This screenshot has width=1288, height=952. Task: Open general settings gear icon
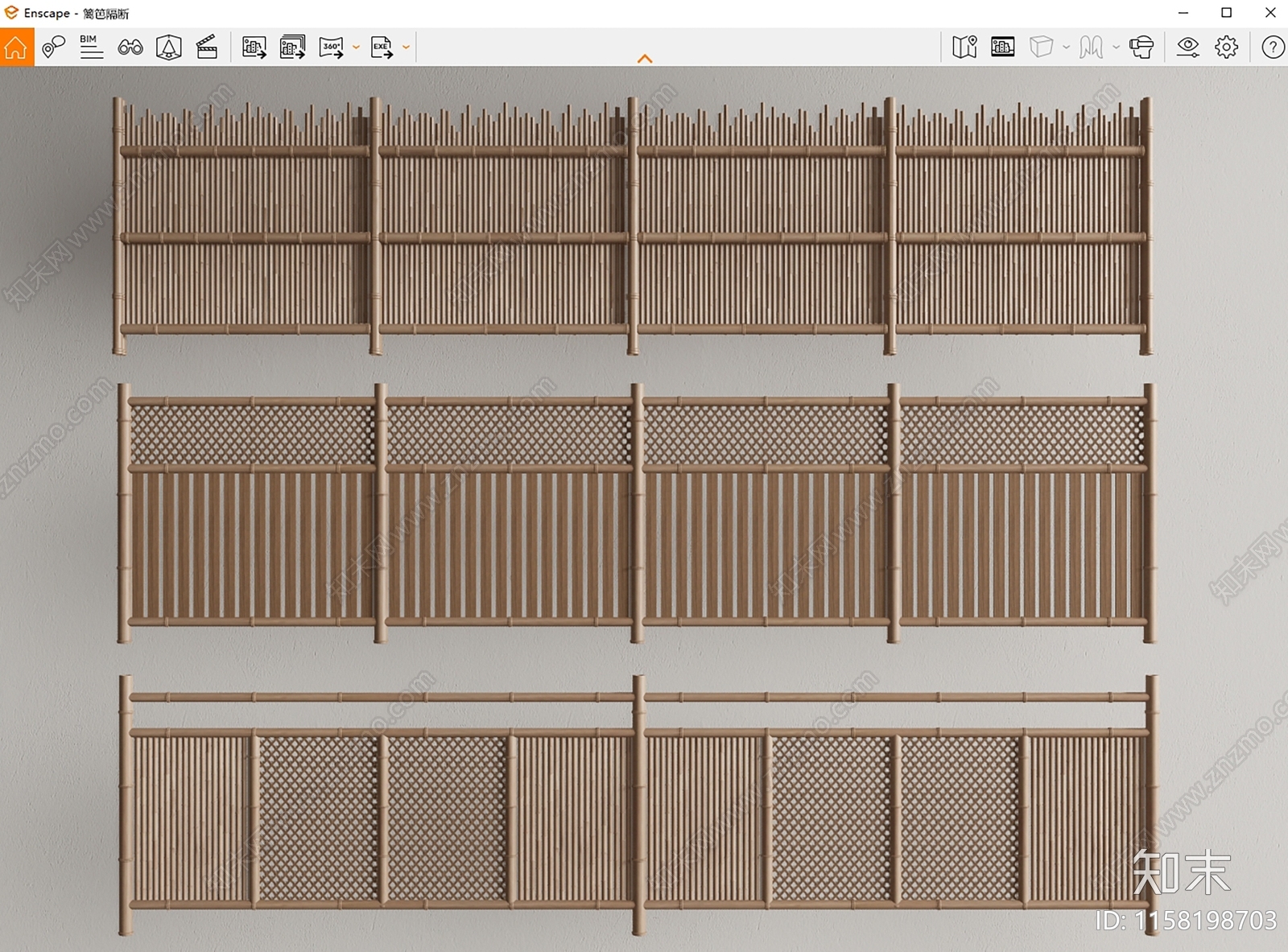1227,47
